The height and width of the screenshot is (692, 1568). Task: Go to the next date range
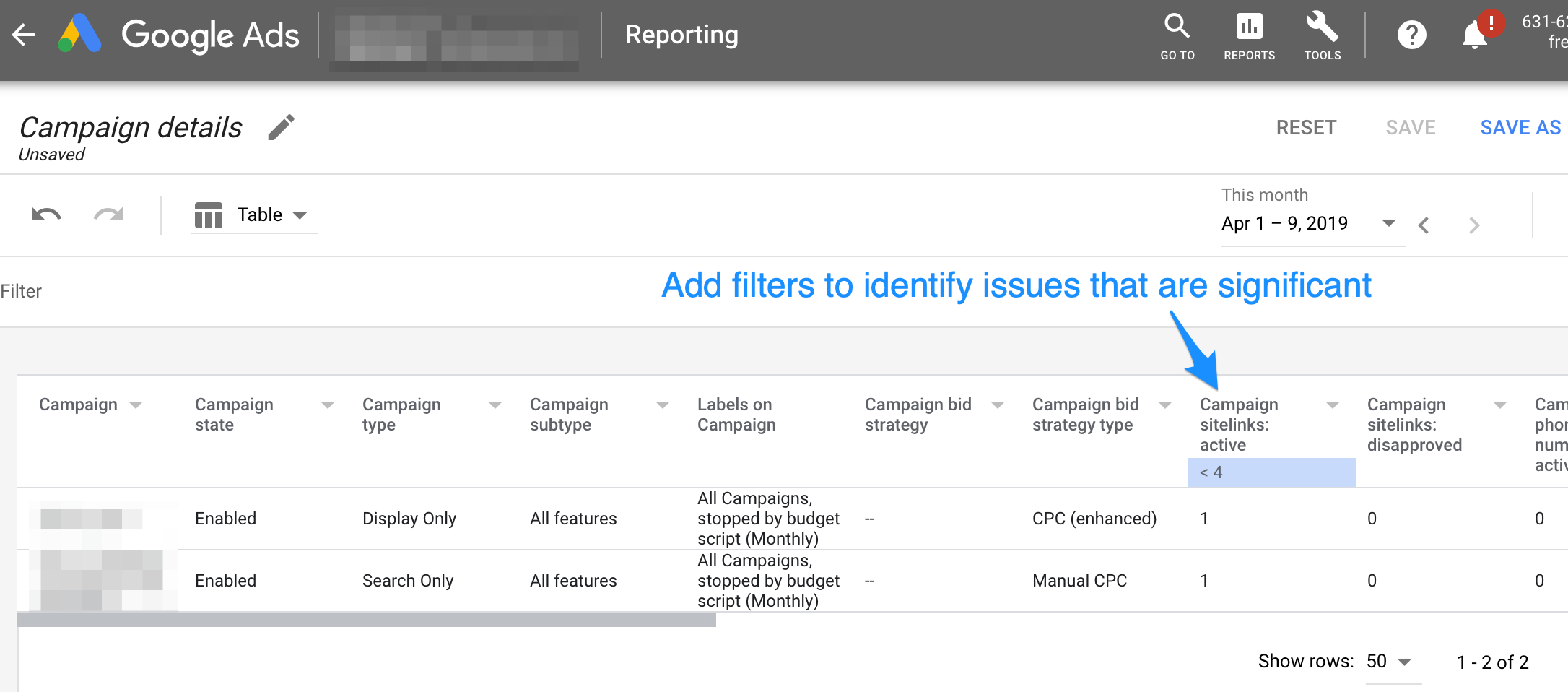[x=1474, y=225]
